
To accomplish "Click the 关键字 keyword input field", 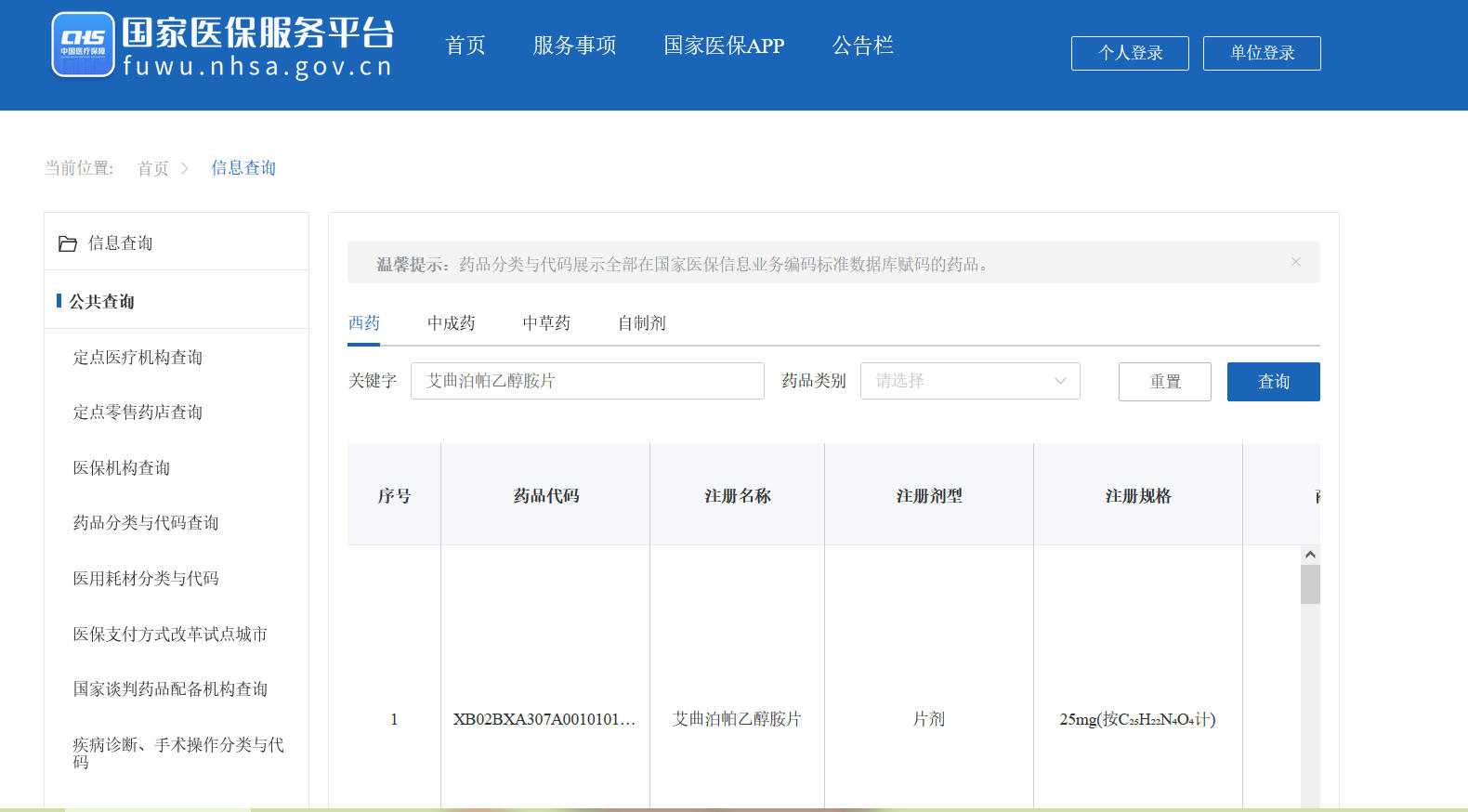I will coord(587,381).
